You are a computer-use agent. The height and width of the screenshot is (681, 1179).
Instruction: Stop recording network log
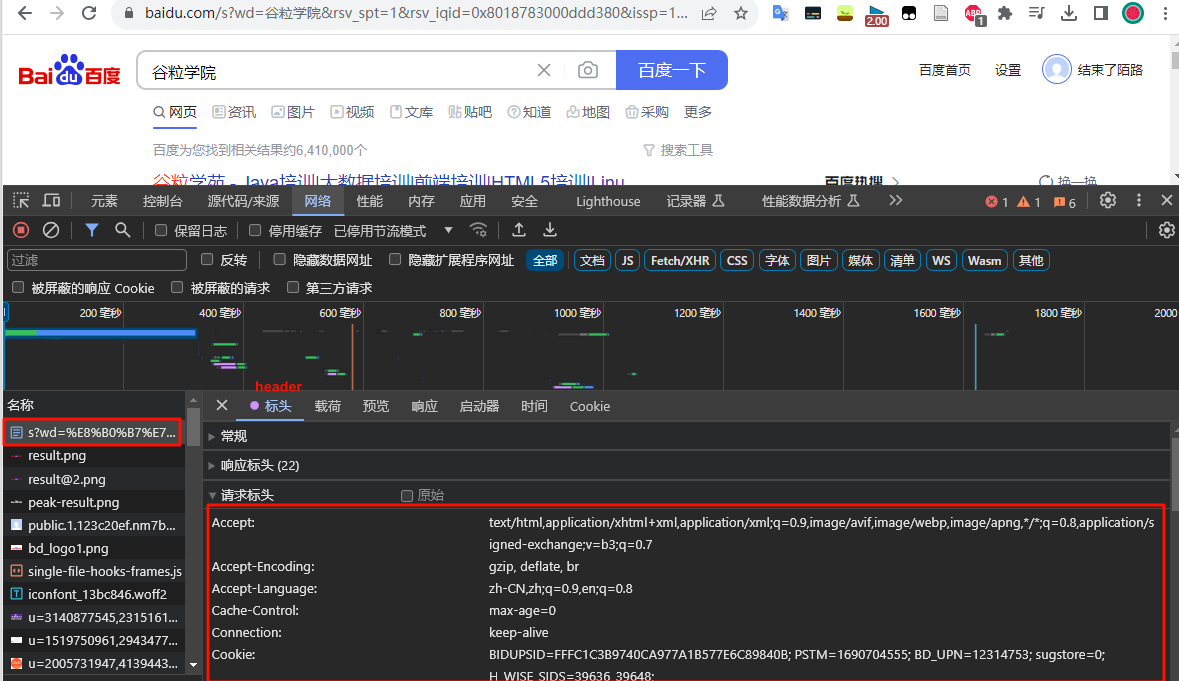point(21,230)
